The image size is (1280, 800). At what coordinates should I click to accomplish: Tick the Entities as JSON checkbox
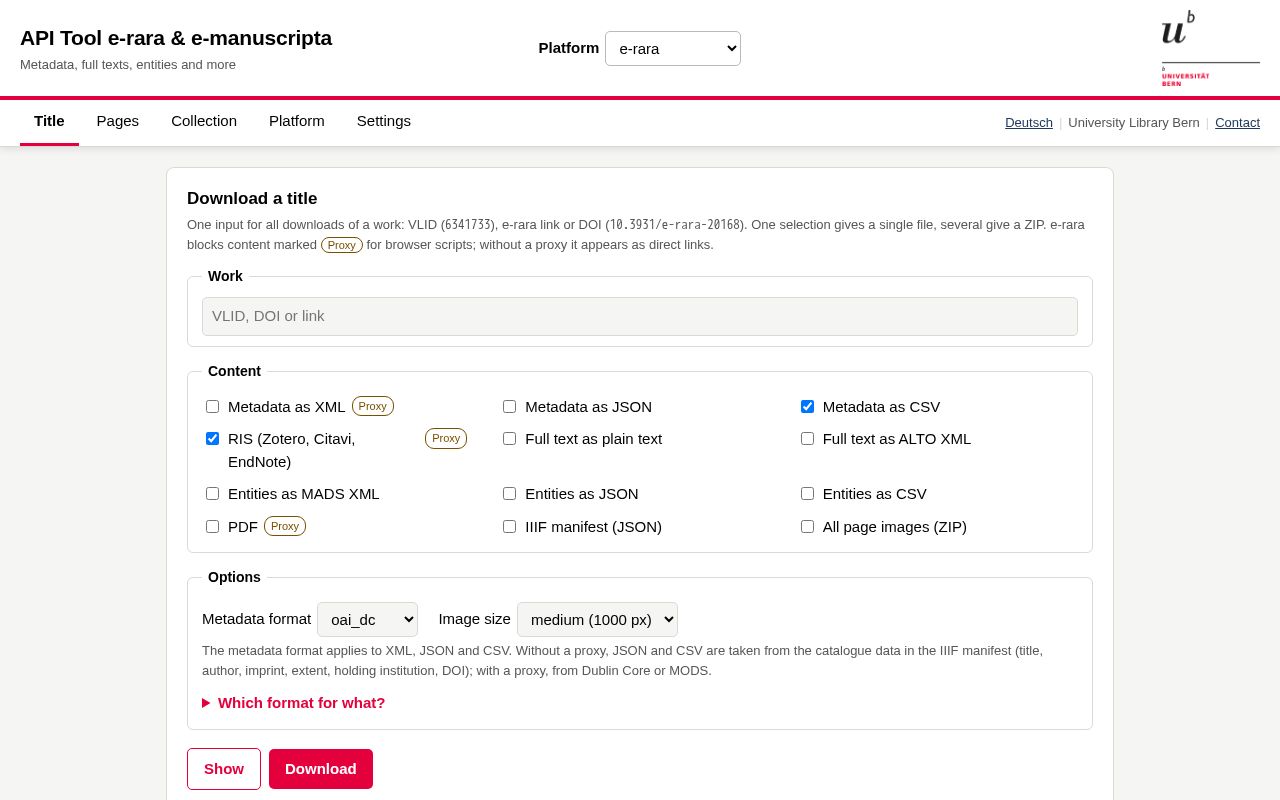coord(510,494)
